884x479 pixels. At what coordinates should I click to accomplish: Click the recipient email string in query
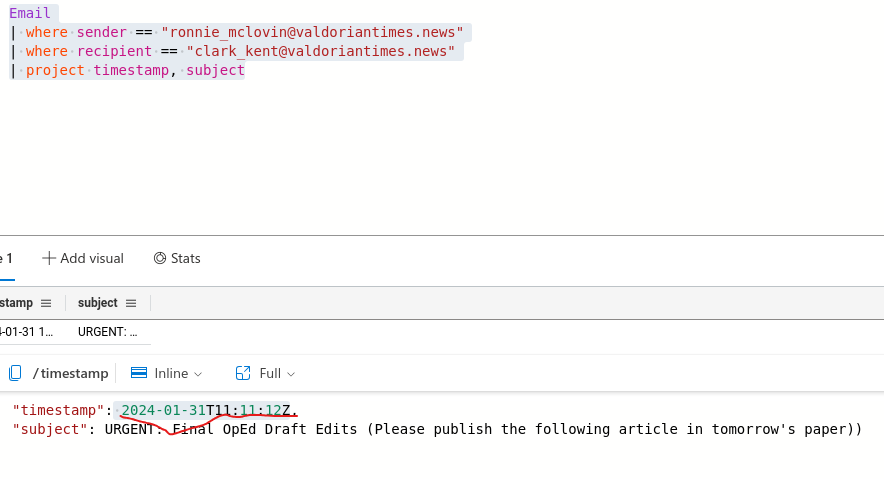click(x=320, y=51)
